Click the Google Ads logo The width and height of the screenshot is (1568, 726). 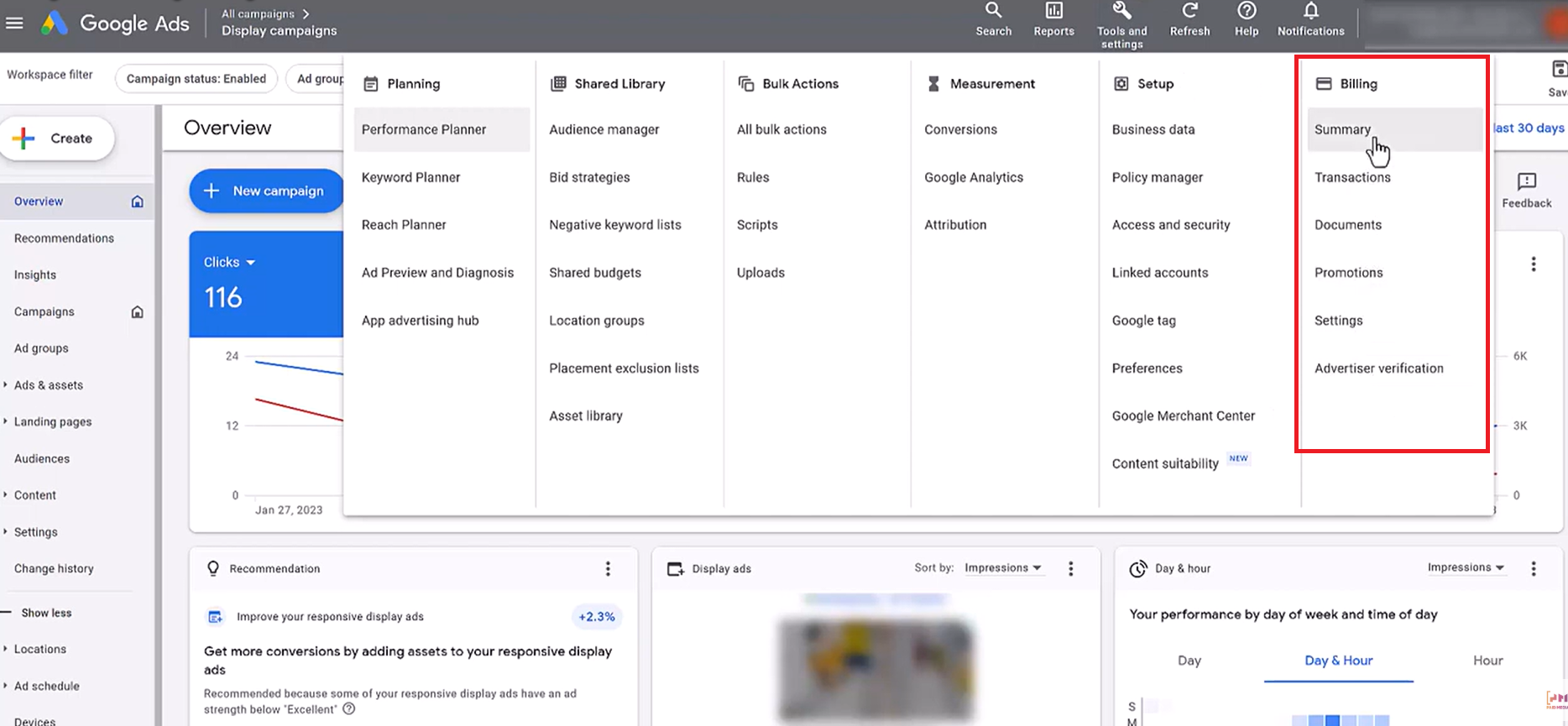116,24
